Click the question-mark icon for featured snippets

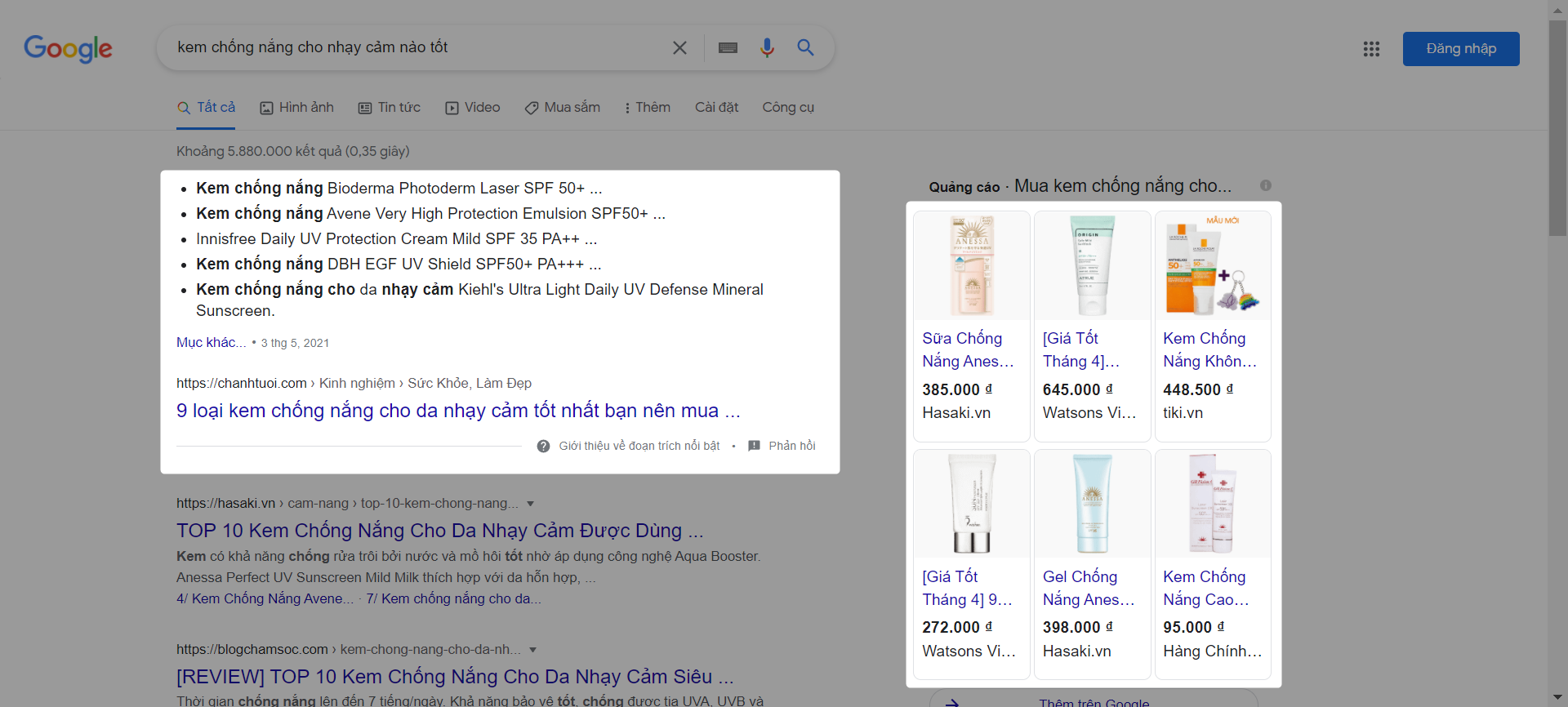(543, 446)
